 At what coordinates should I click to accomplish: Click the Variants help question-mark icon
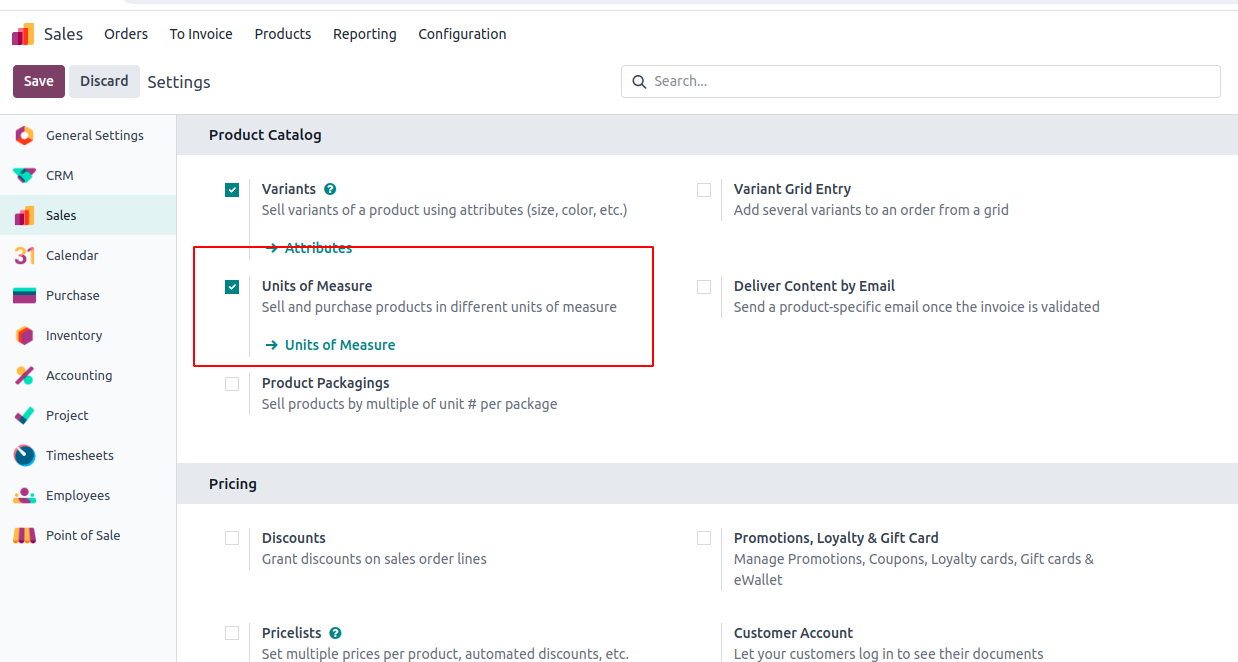tap(330, 189)
